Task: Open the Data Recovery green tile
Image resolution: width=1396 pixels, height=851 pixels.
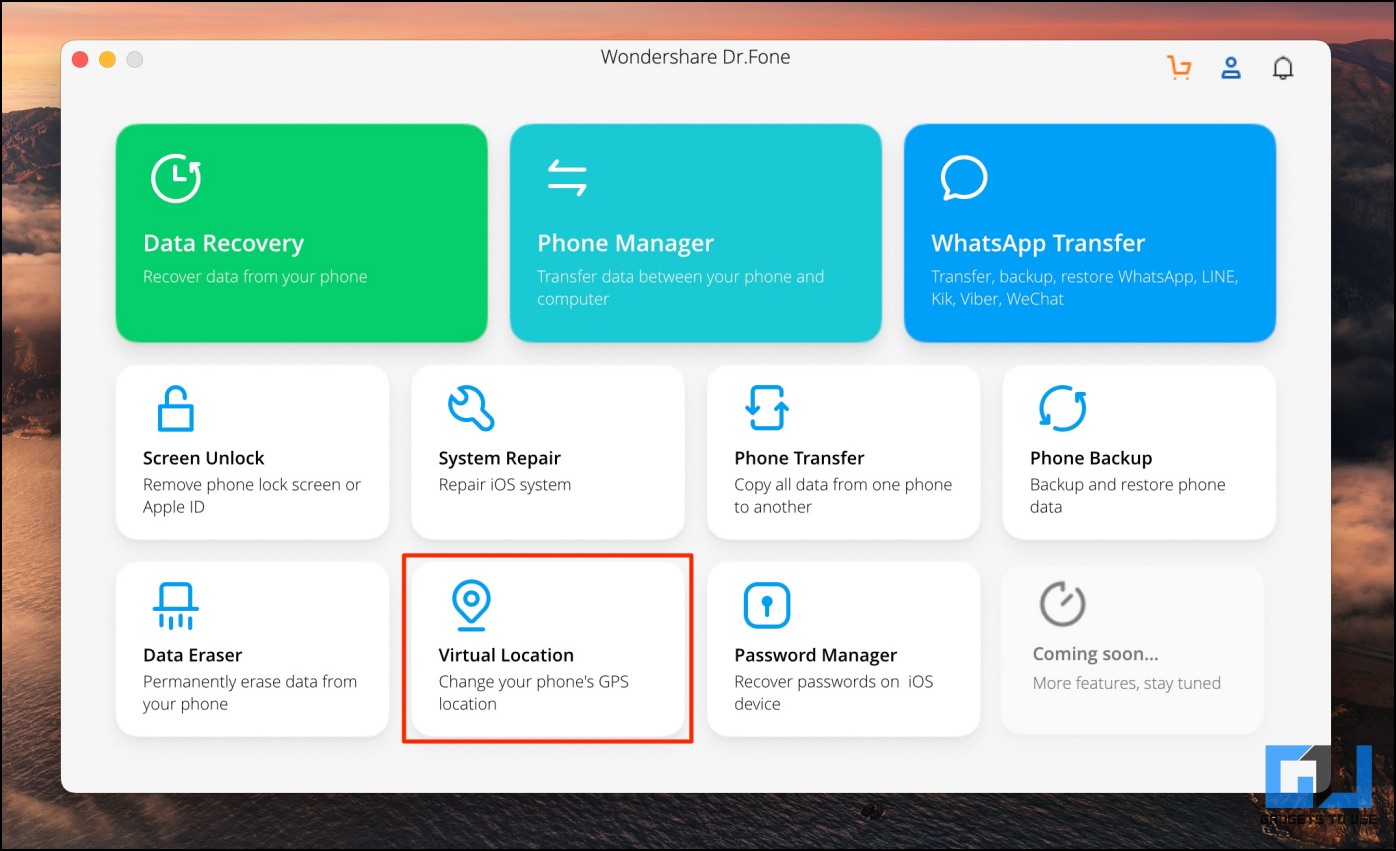Action: 302,233
